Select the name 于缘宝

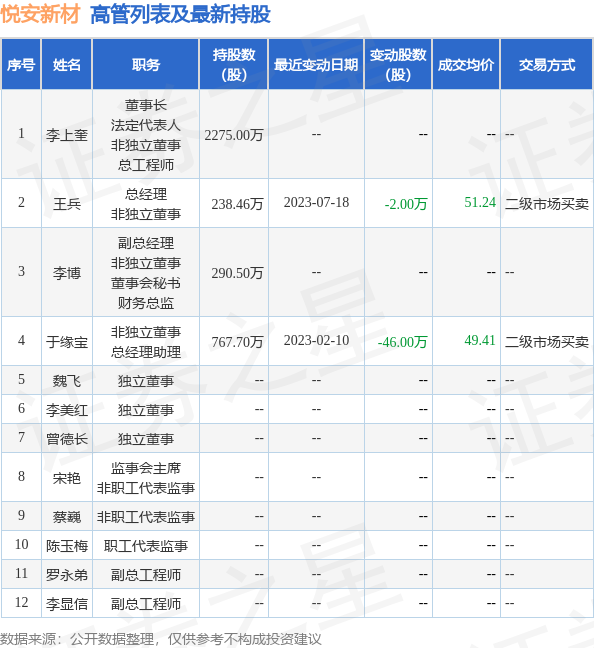tap(67, 342)
